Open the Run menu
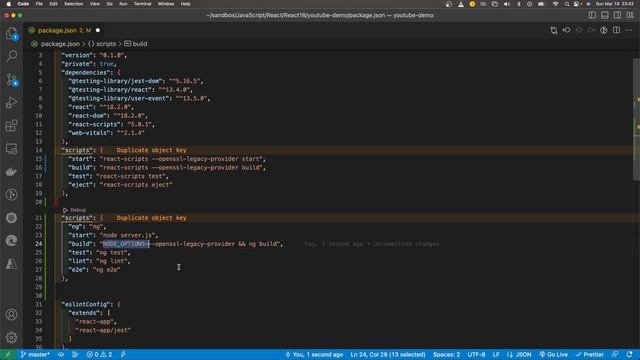Image resolution: width=640 pixels, height=360 pixels. 123,4
